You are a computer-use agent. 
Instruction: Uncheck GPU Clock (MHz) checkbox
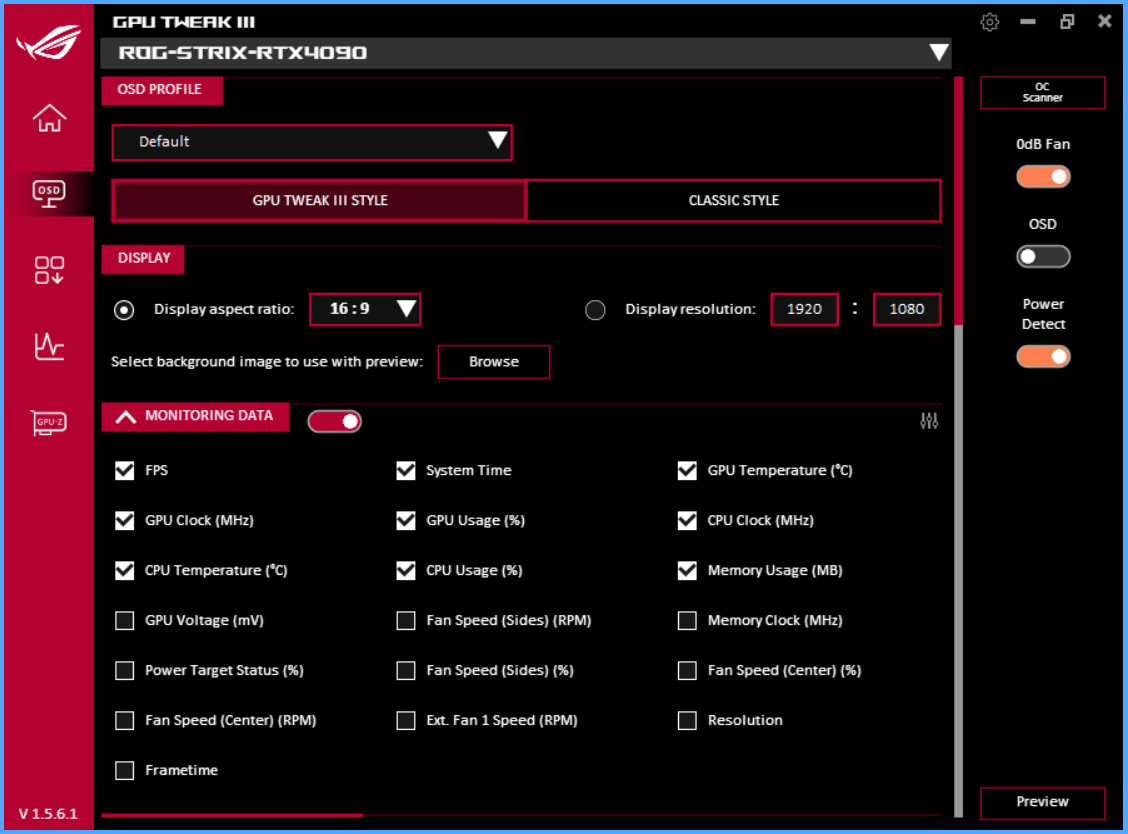[x=124, y=520]
